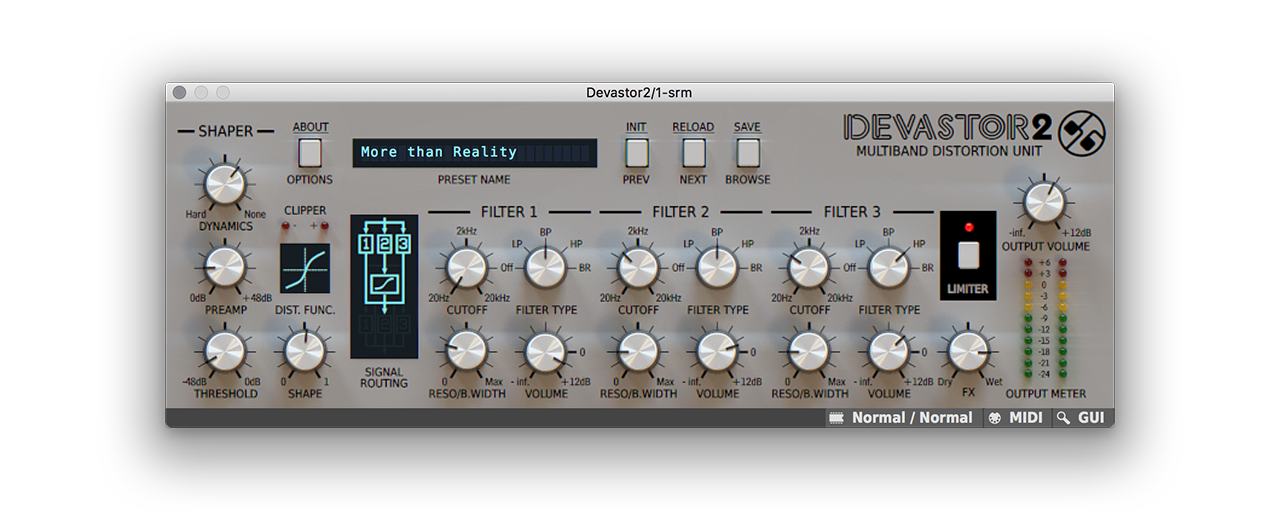The height and width of the screenshot is (519, 1280).
Task: Click the About/Options button
Action: coord(310,152)
